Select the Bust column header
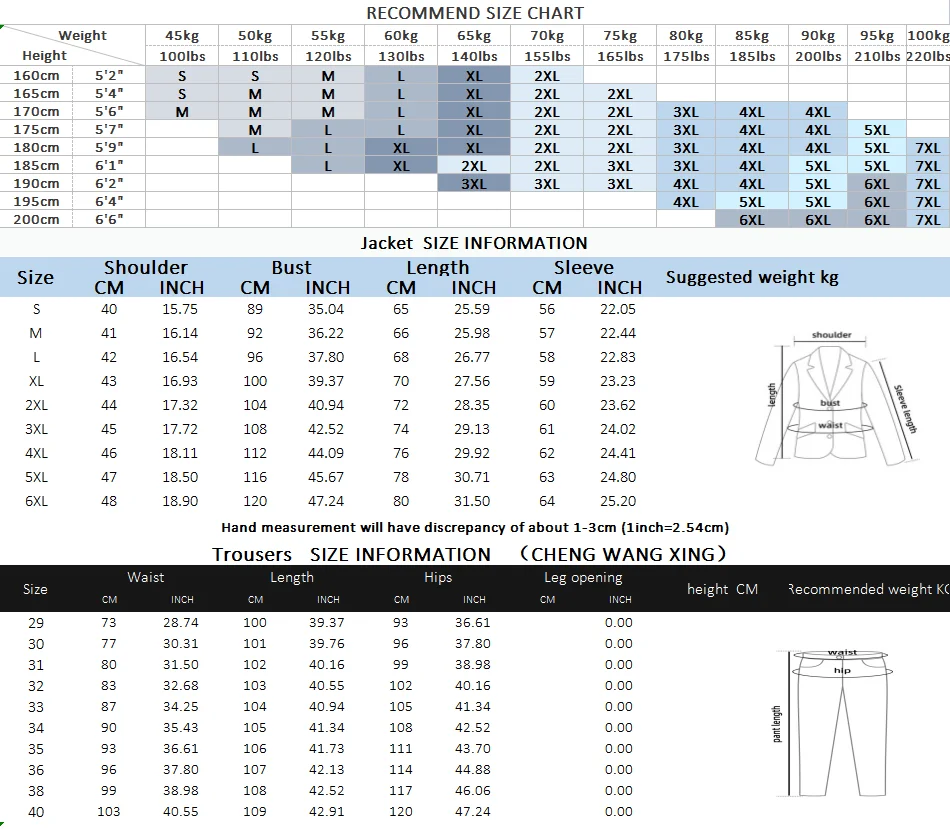 tap(291, 267)
